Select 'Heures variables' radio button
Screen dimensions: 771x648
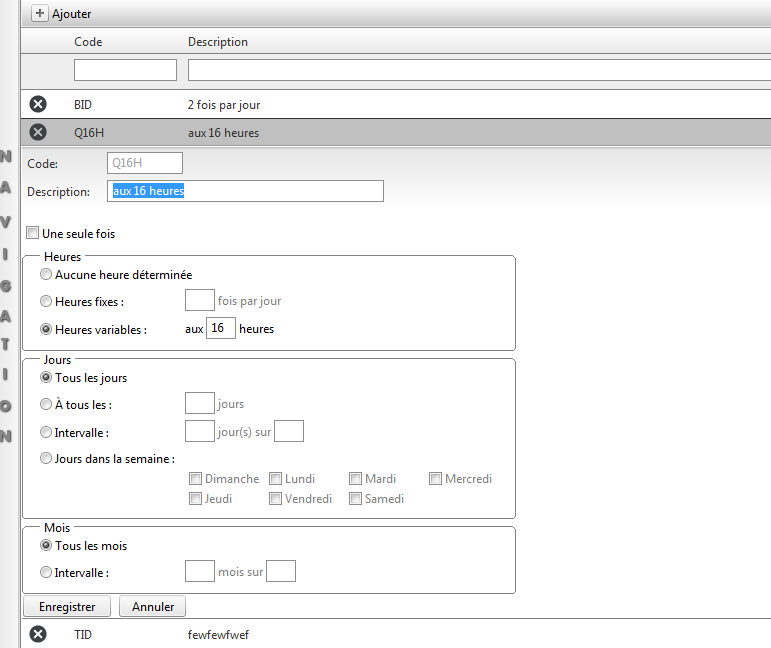pyautogui.click(x=46, y=329)
